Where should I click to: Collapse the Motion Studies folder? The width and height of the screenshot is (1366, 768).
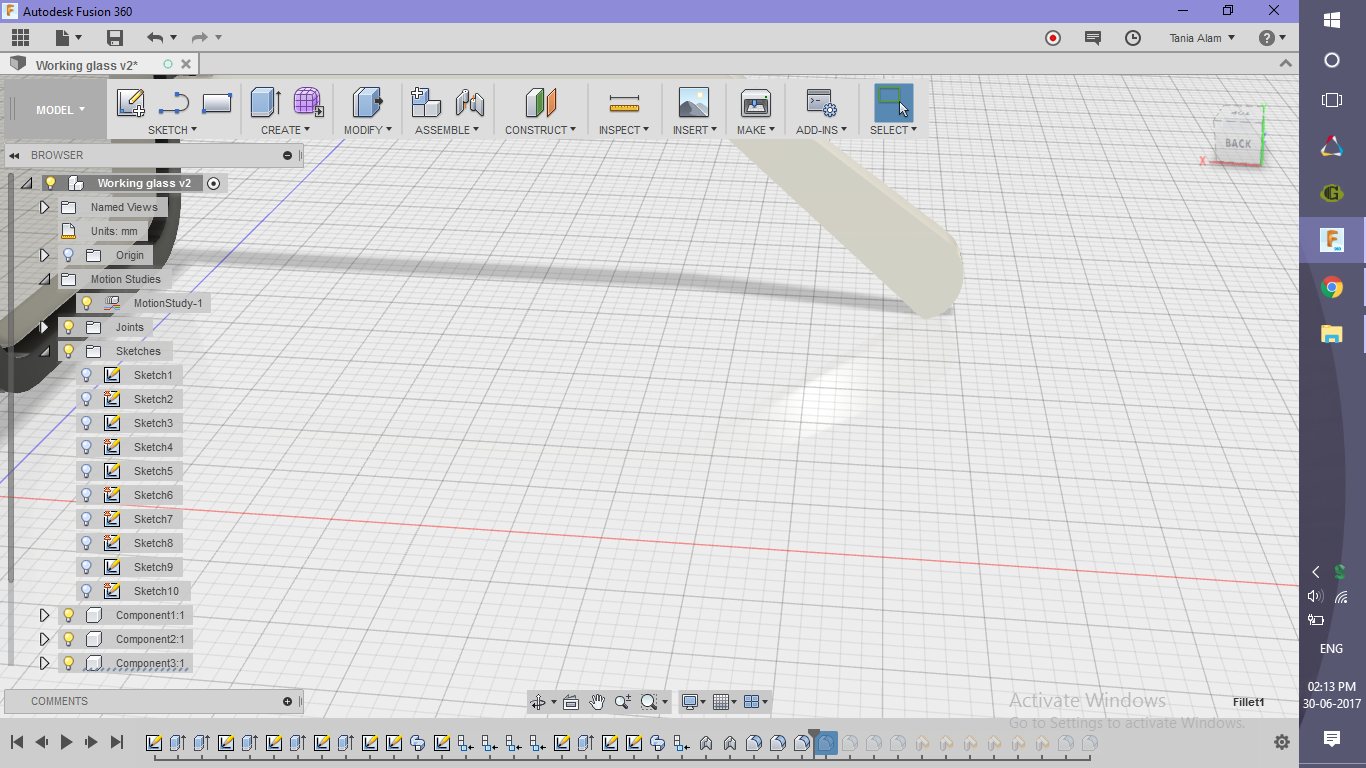pyautogui.click(x=44, y=279)
